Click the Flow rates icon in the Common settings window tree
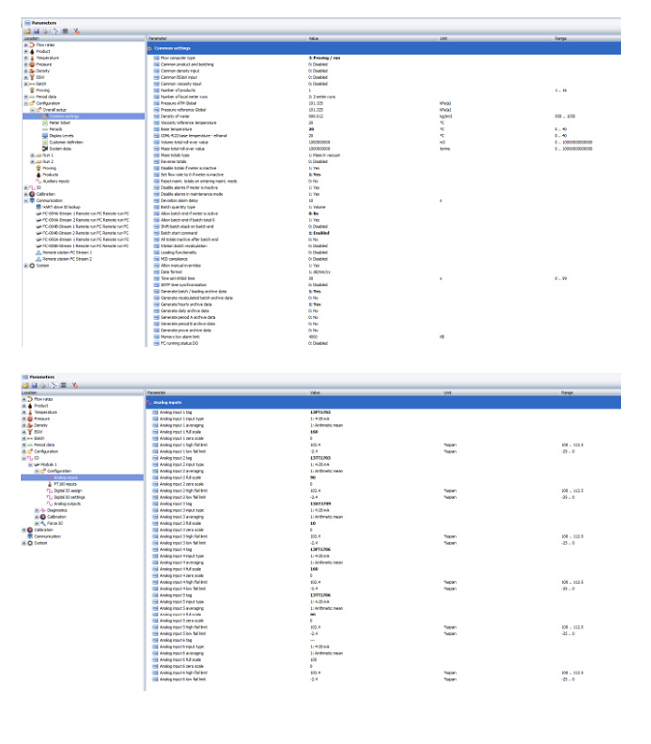Image resolution: width=651 pixels, height=744 pixels. click(32, 45)
